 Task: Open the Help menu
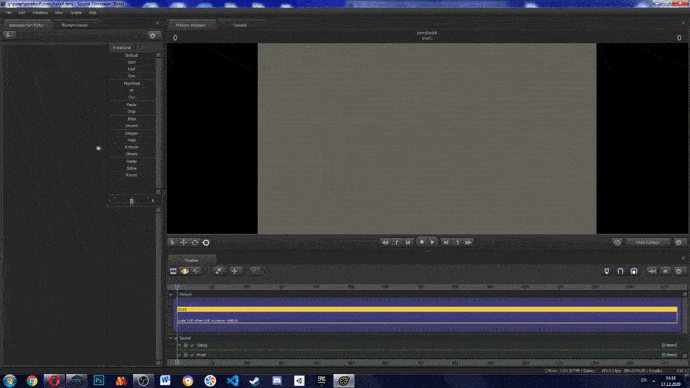pos(92,13)
